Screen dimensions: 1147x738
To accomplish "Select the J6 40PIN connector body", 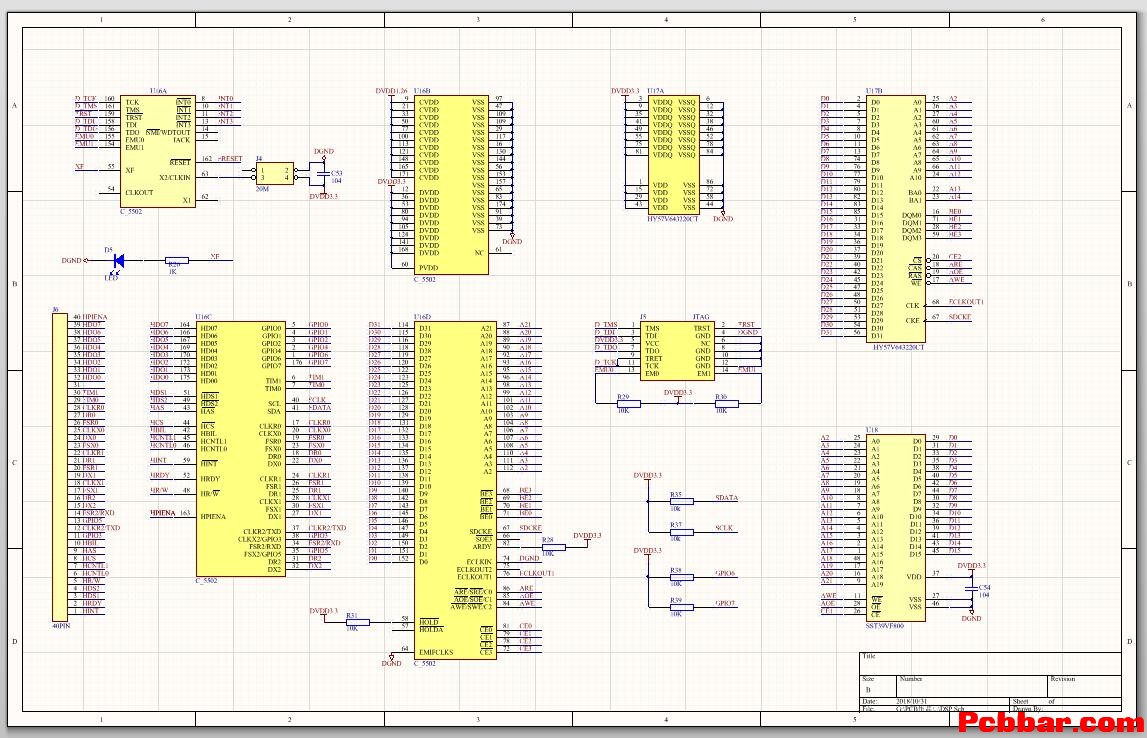I will 60,467.
